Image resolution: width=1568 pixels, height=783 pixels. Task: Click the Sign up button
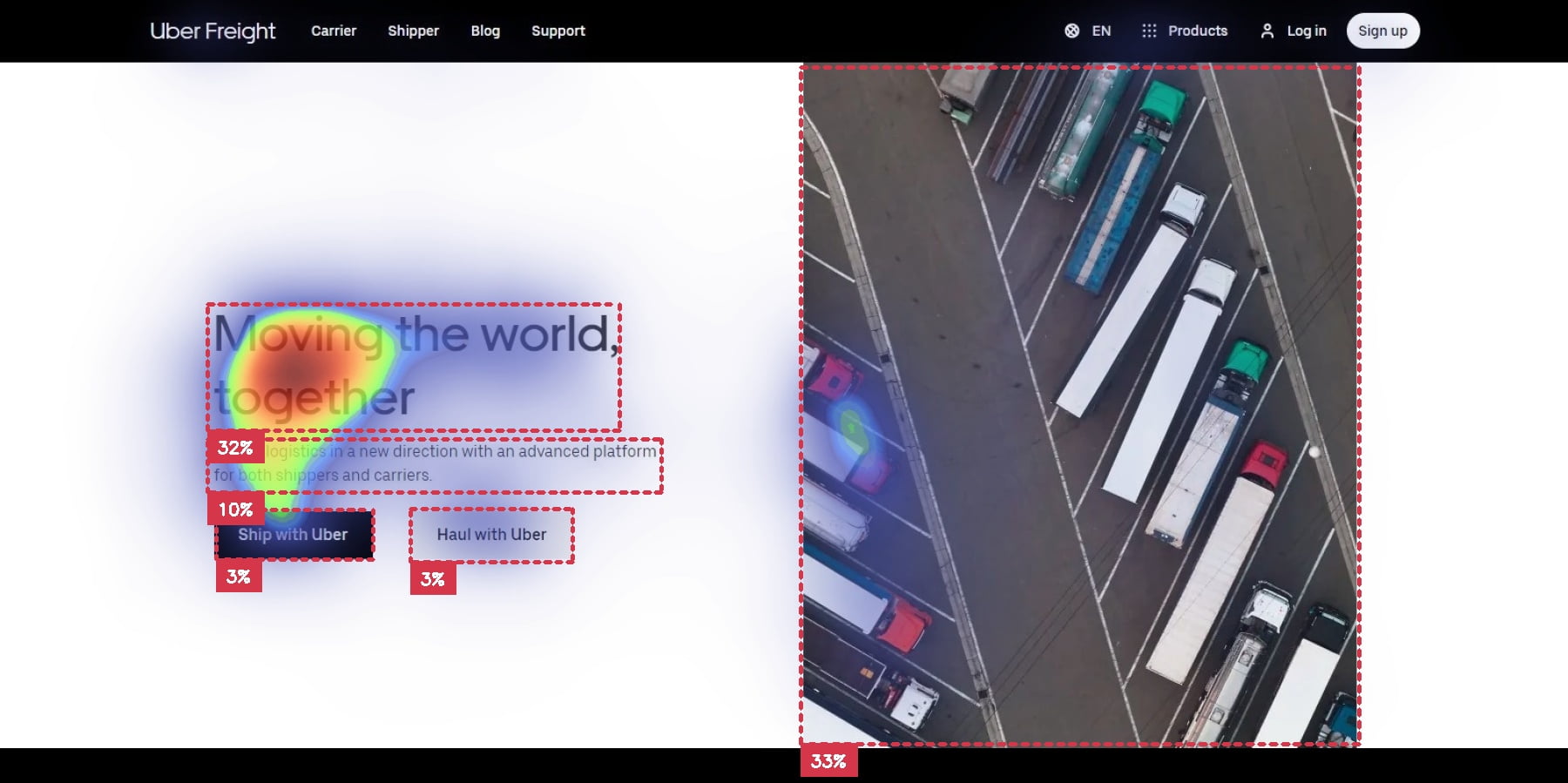point(1382,30)
